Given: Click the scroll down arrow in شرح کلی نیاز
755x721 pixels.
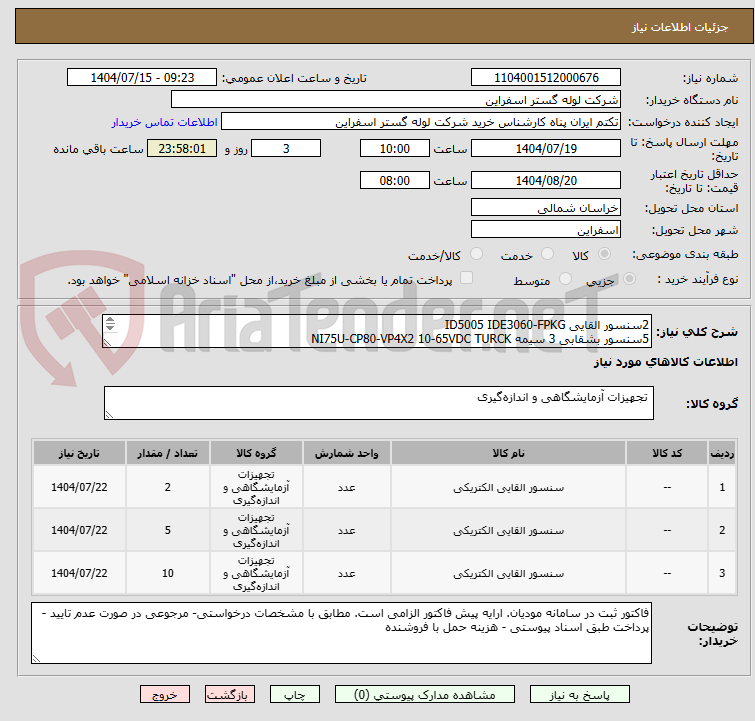Looking at the screenshot, I should (x=110, y=327).
